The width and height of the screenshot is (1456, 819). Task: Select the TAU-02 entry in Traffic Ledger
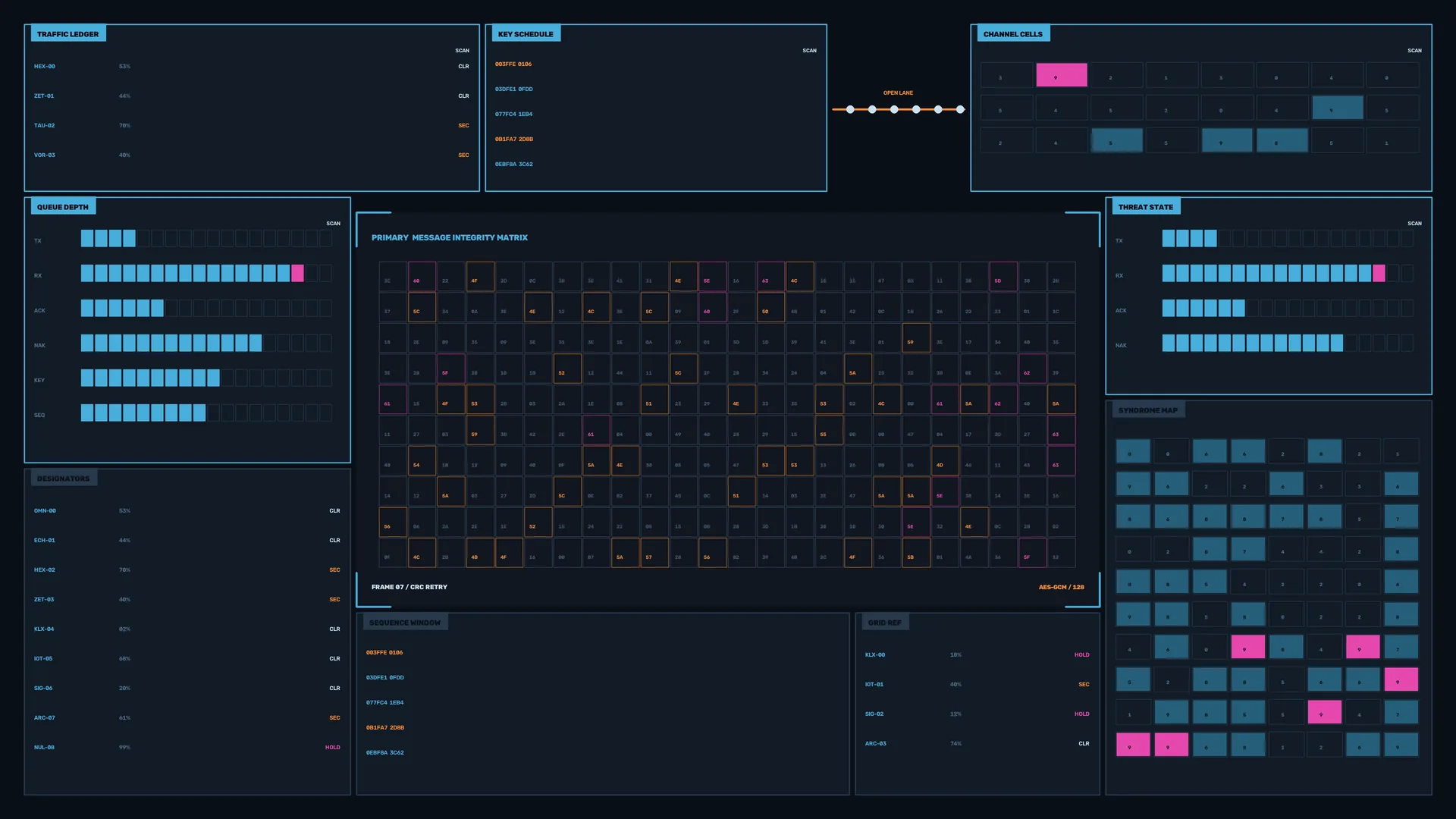pos(252,126)
